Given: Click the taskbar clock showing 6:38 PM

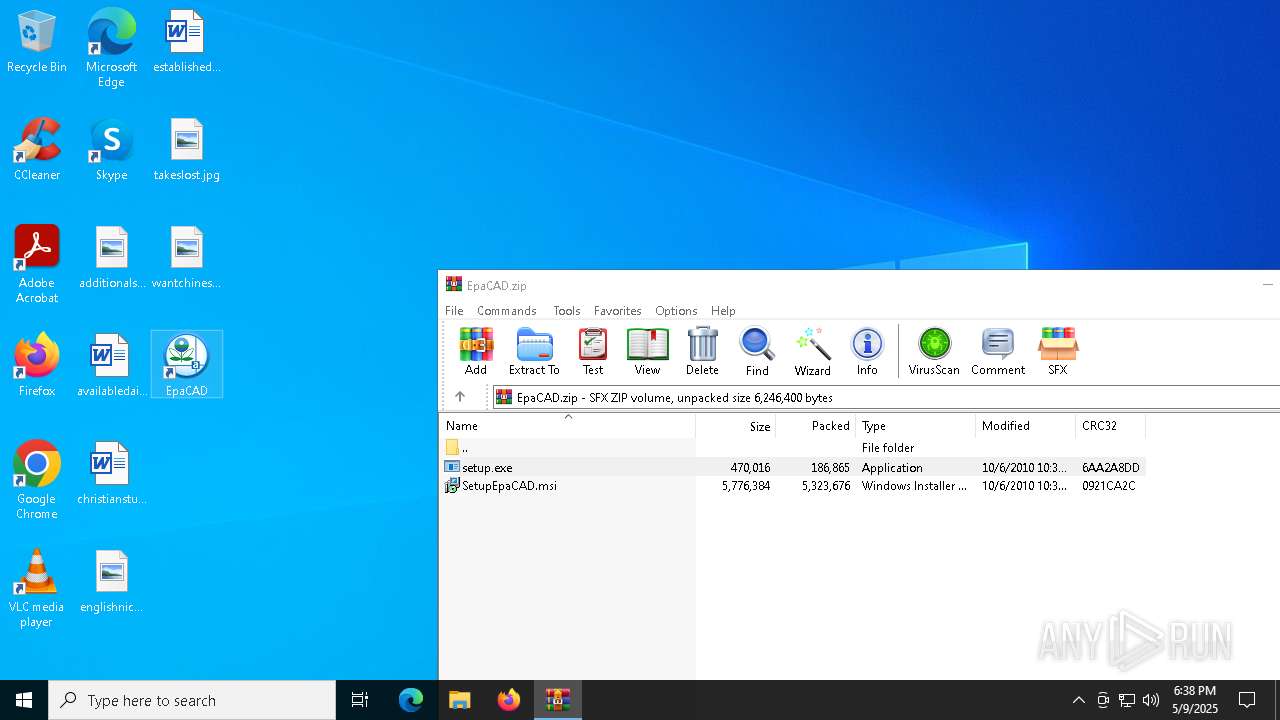Looking at the screenshot, I should click(x=1195, y=700).
